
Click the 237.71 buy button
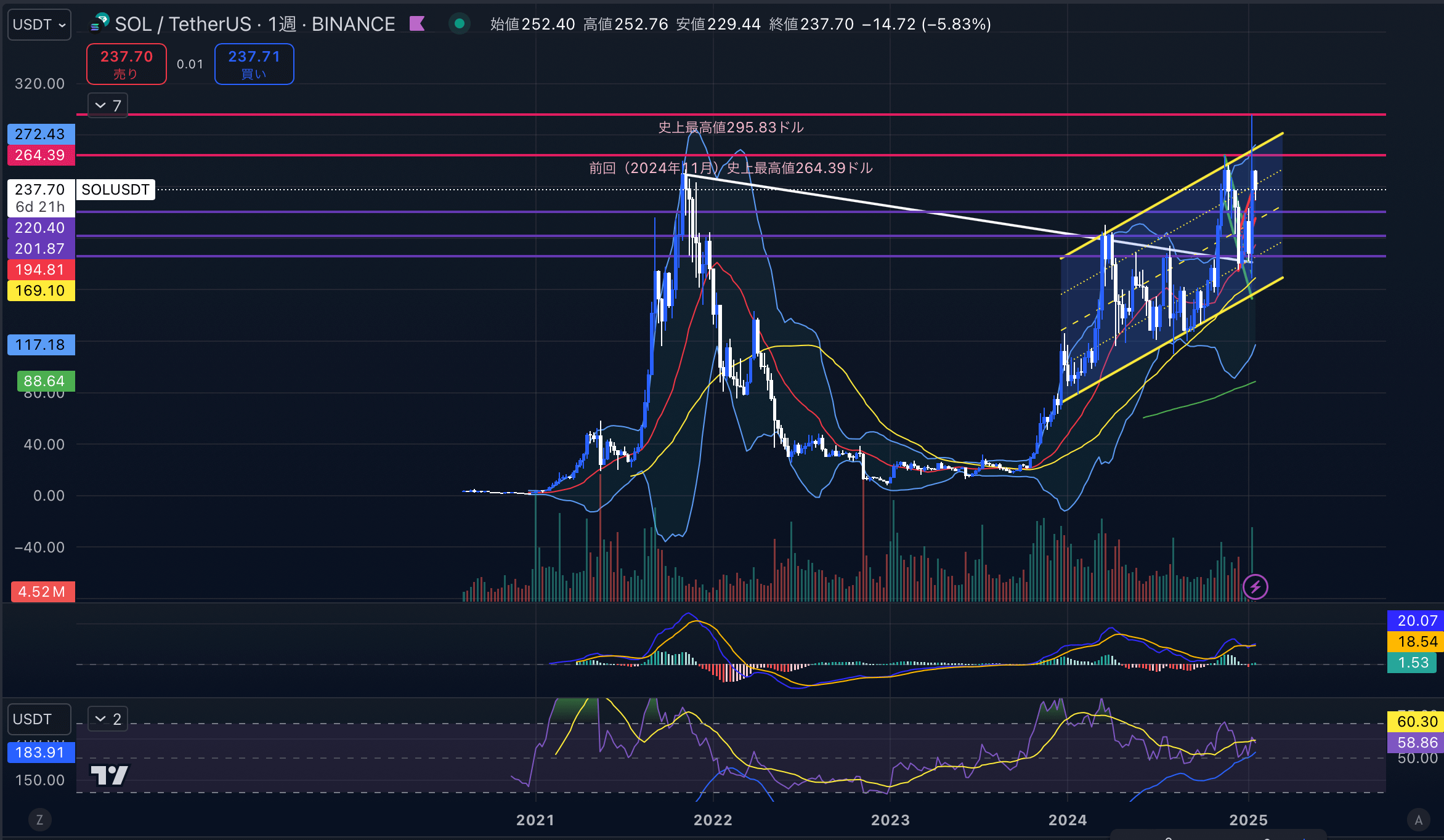(x=254, y=64)
